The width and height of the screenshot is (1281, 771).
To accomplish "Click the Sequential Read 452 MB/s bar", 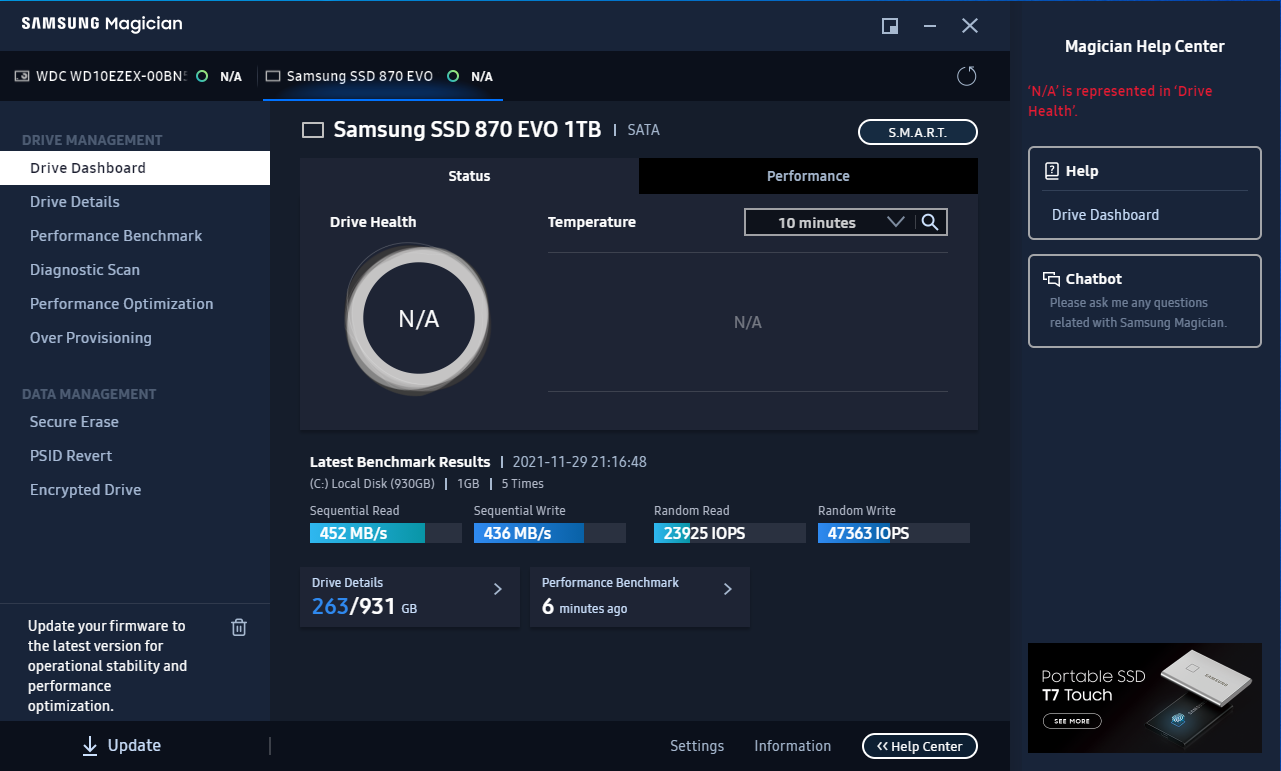I will 386,533.
